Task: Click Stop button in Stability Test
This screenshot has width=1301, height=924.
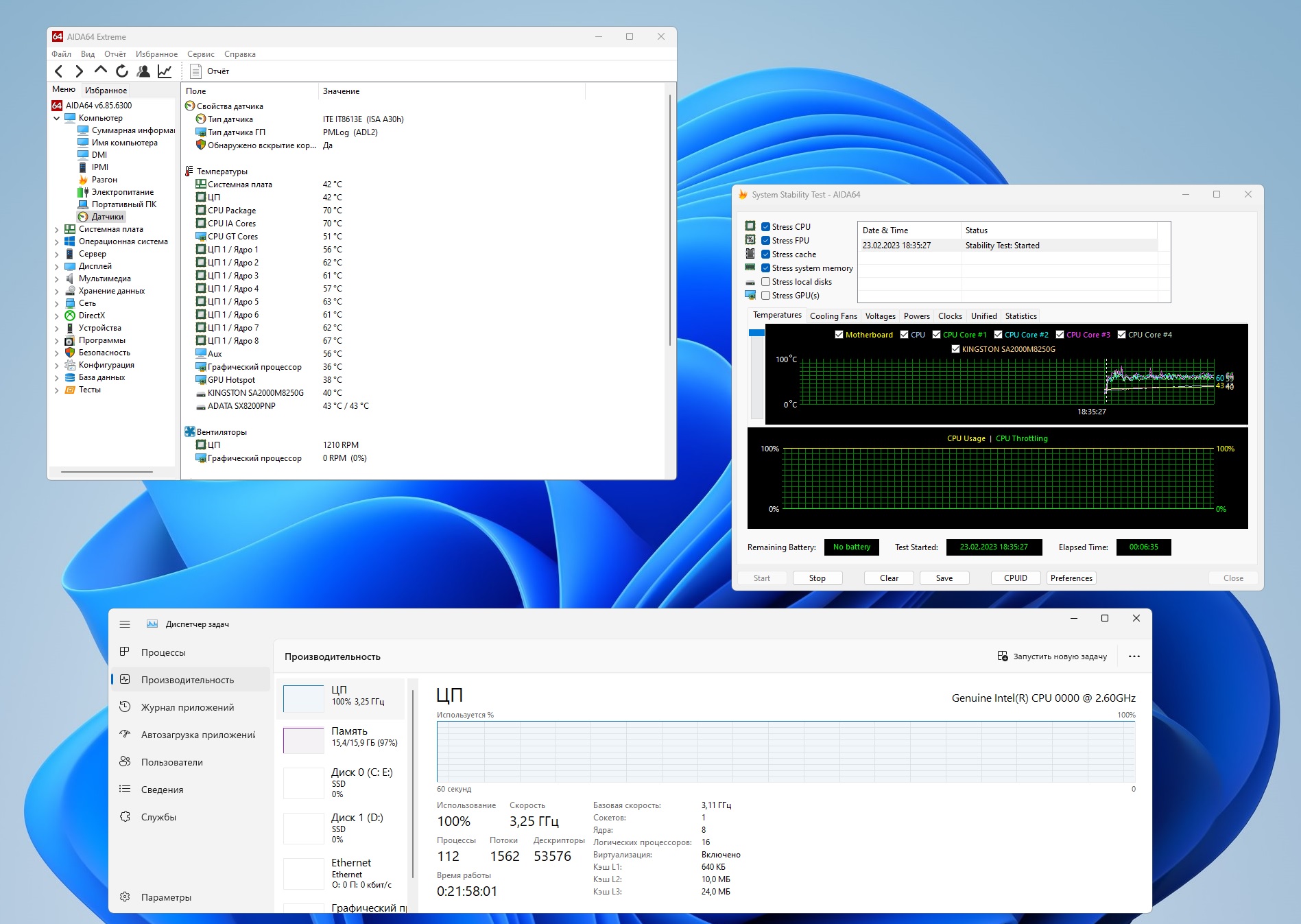Action: click(x=817, y=578)
